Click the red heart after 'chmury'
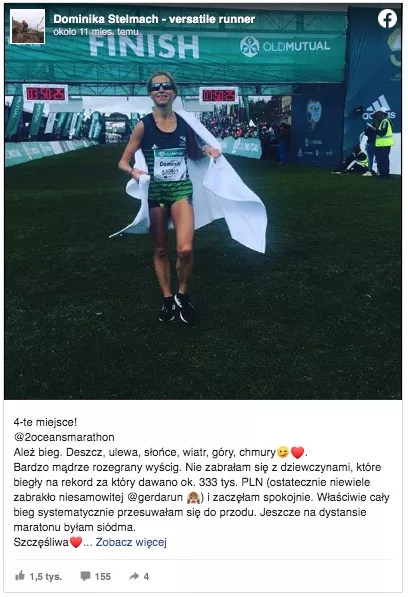Screen dimensions: 408x597 [x=298, y=452]
